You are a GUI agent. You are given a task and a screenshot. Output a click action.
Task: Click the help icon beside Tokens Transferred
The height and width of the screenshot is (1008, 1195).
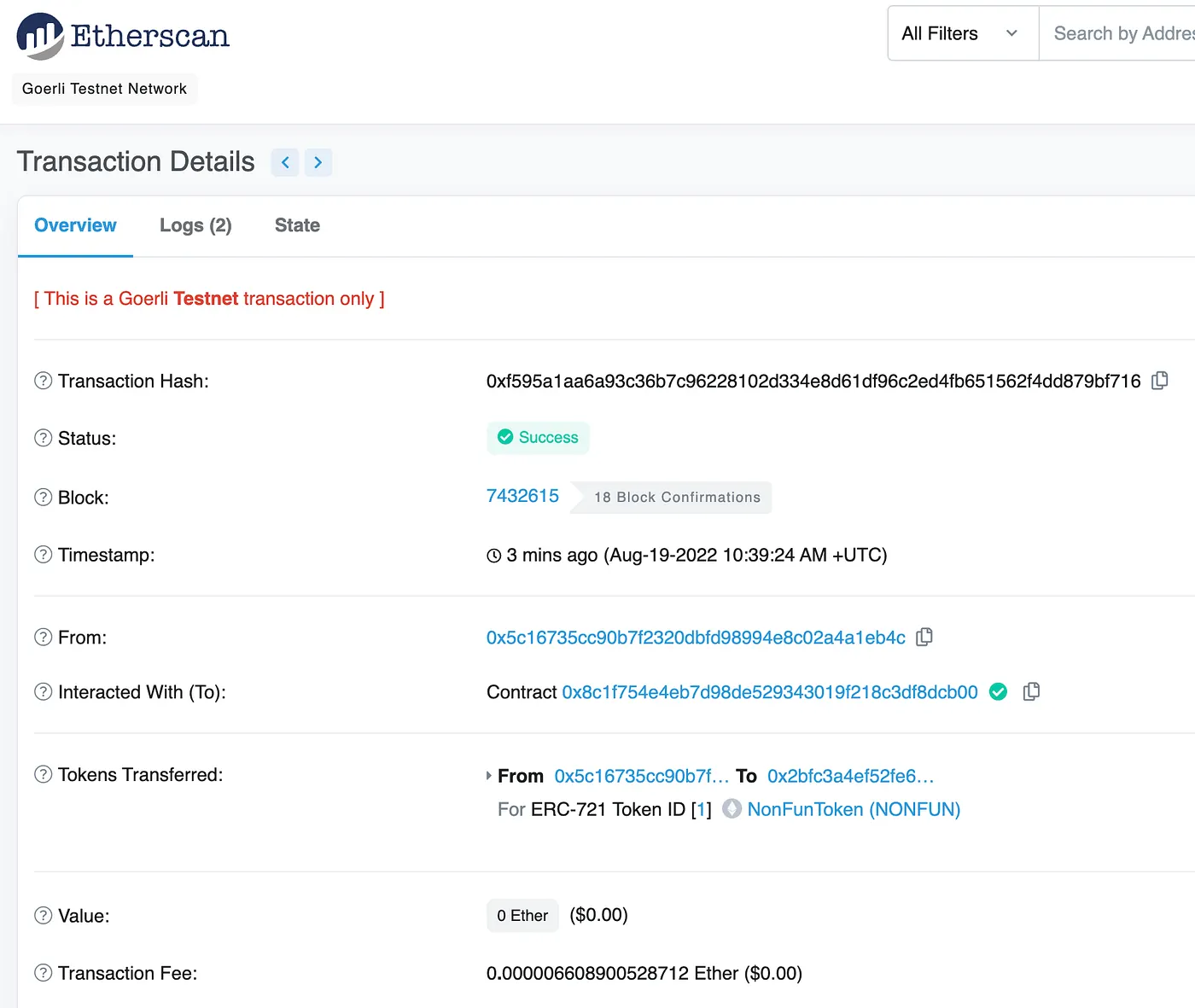point(43,774)
